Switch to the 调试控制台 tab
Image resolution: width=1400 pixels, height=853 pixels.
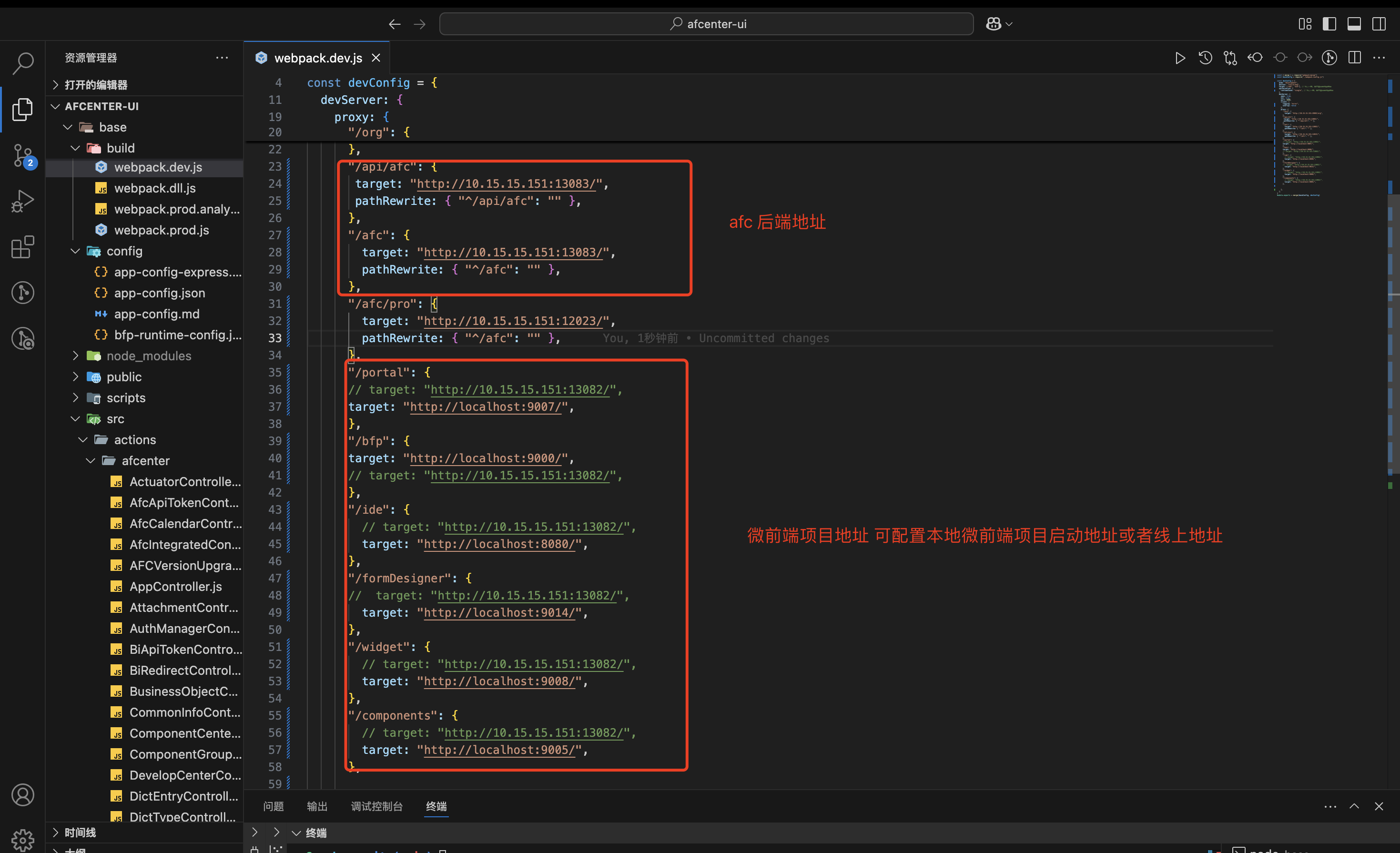(377, 806)
